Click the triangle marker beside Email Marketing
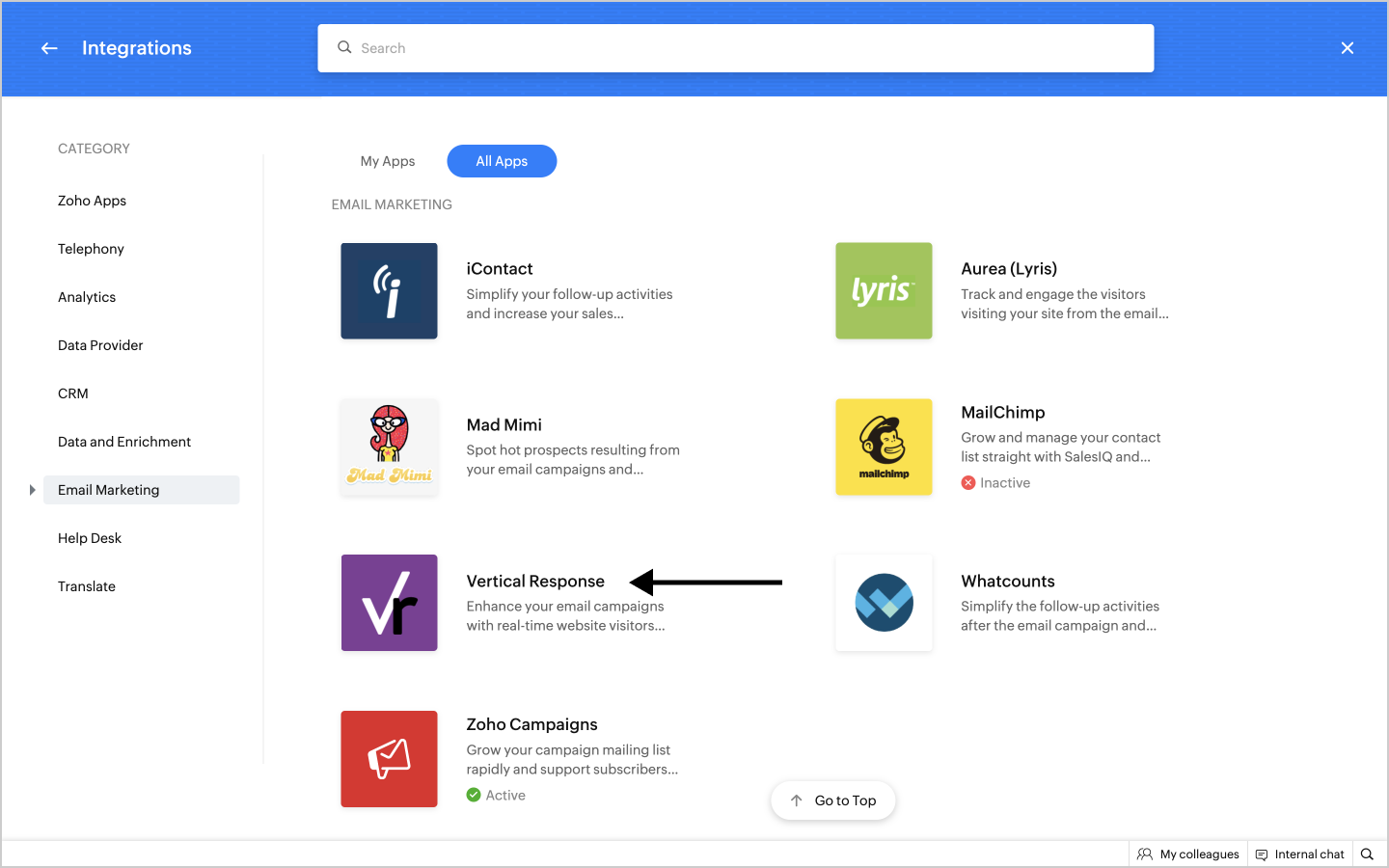 pos(32,490)
